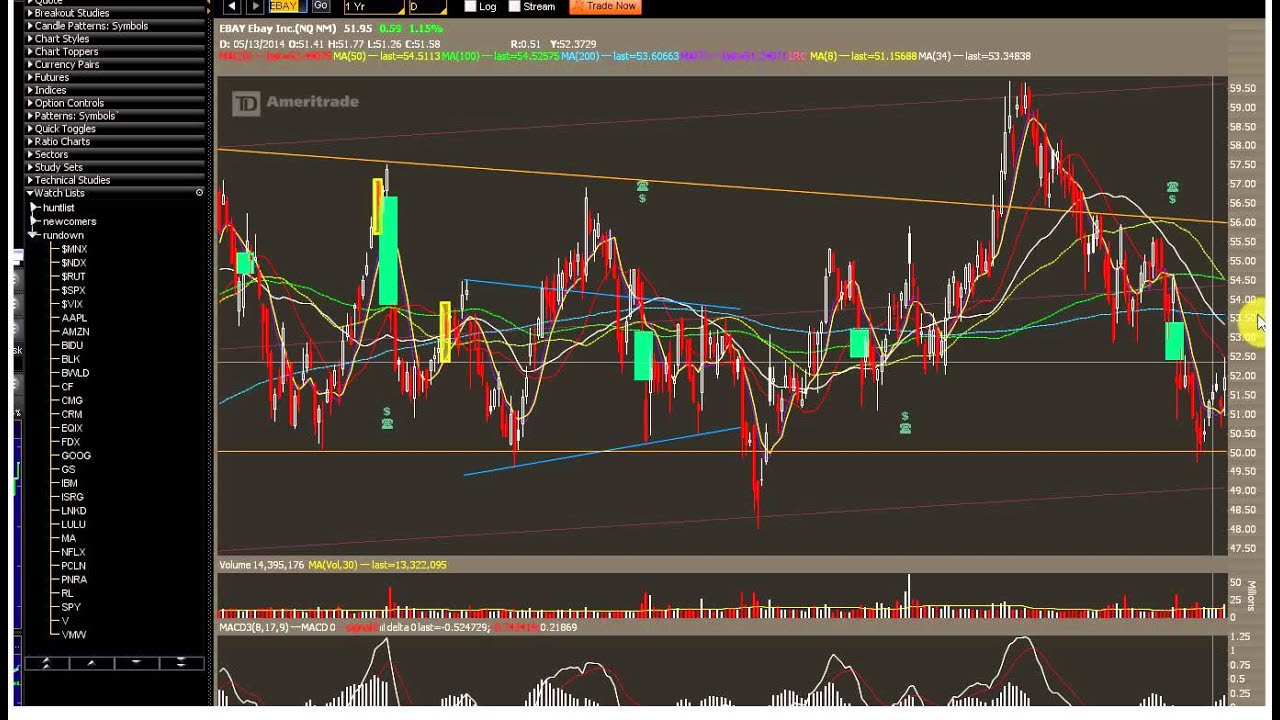Expand the newcomers watch list

coord(34,221)
